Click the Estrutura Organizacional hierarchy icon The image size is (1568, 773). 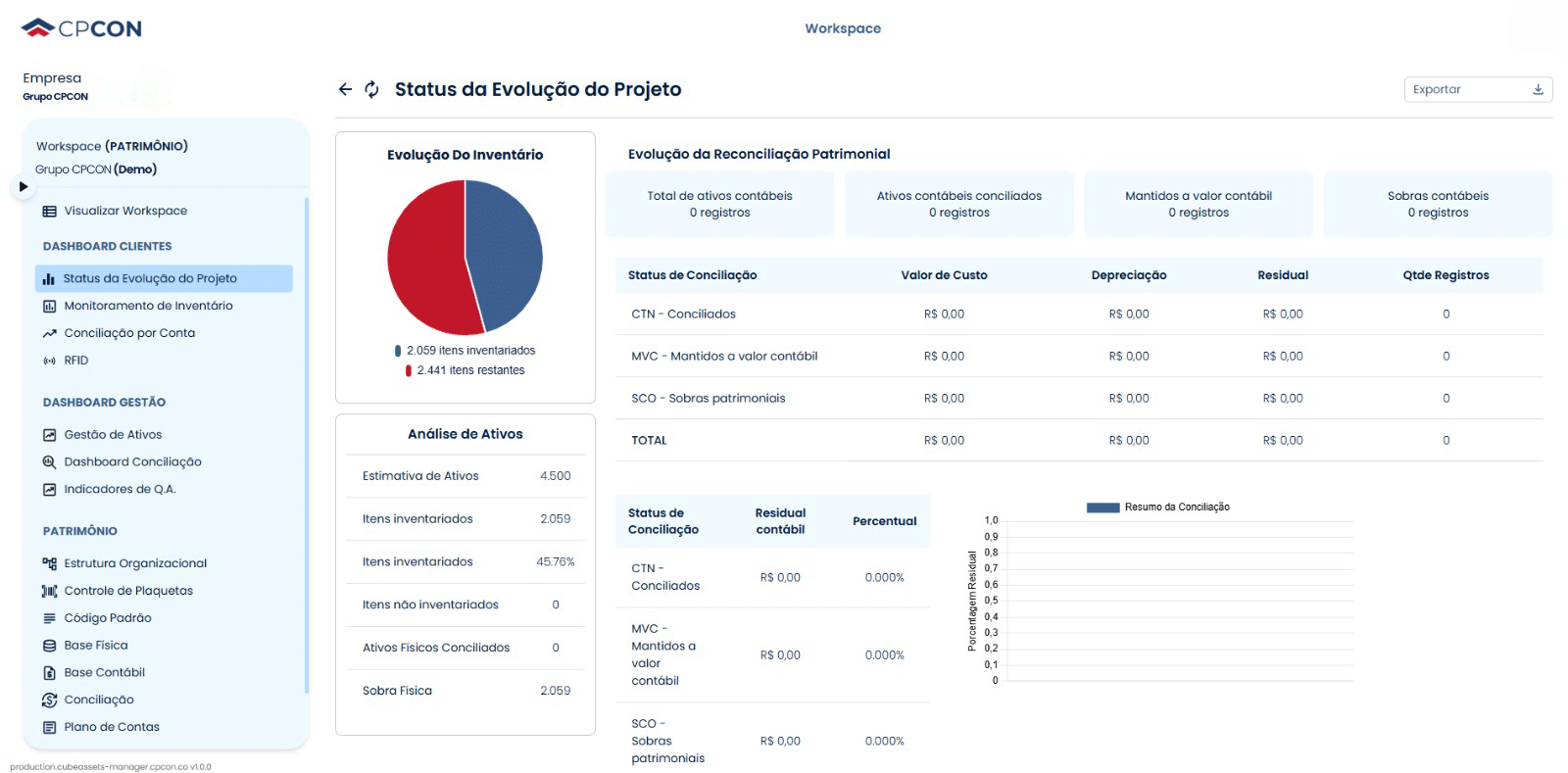[49, 563]
